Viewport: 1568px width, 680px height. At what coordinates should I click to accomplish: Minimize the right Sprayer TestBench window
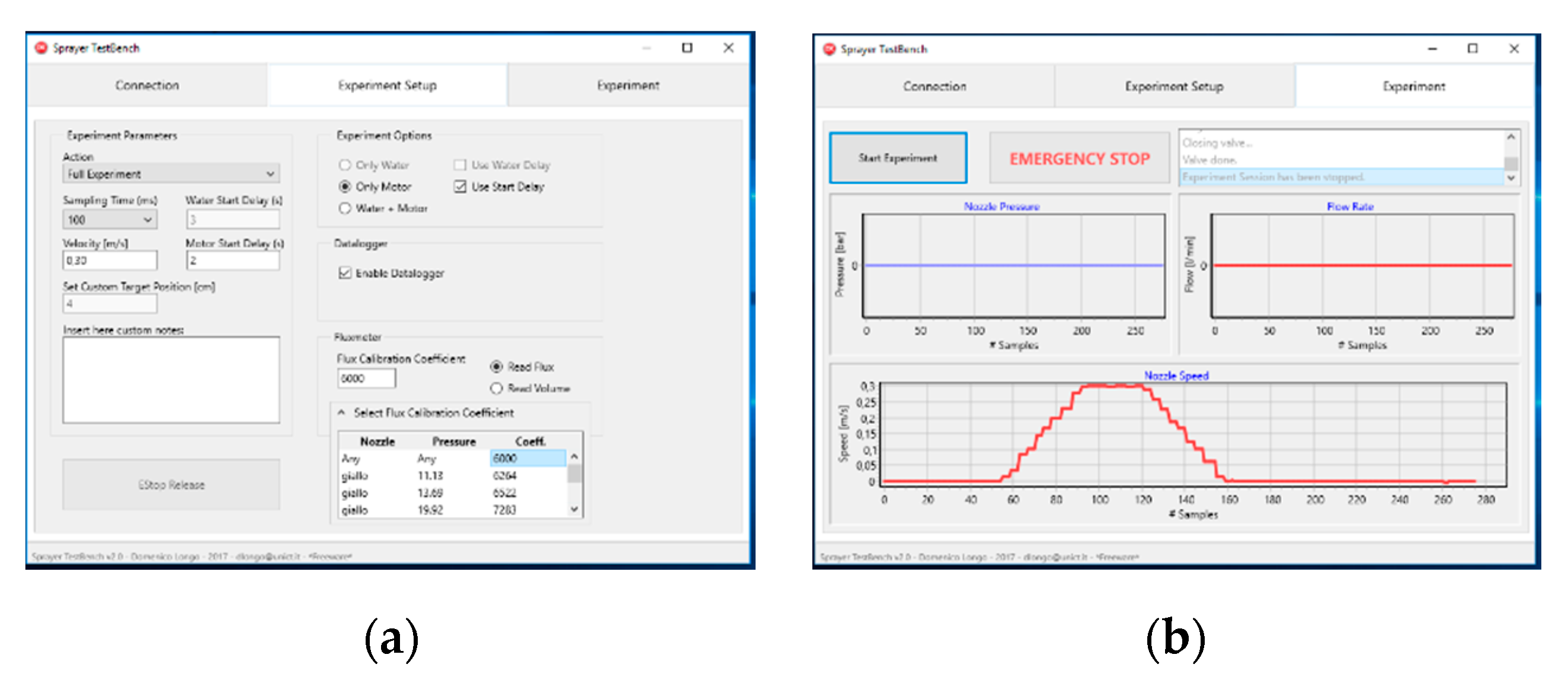(1432, 49)
